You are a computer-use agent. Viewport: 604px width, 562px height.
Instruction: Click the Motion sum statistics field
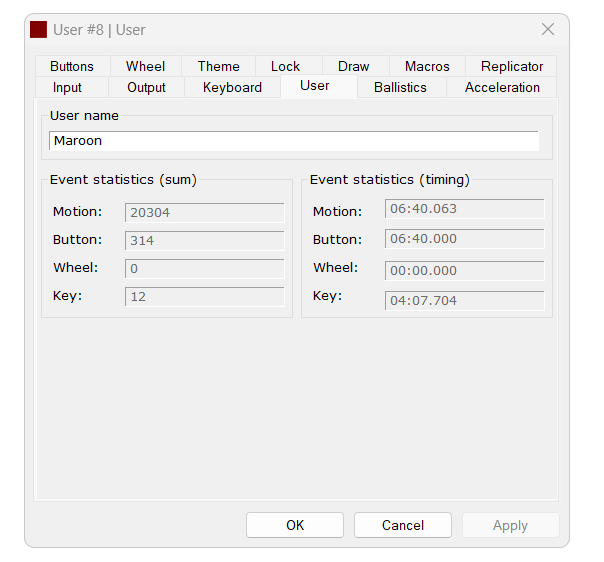point(204,212)
